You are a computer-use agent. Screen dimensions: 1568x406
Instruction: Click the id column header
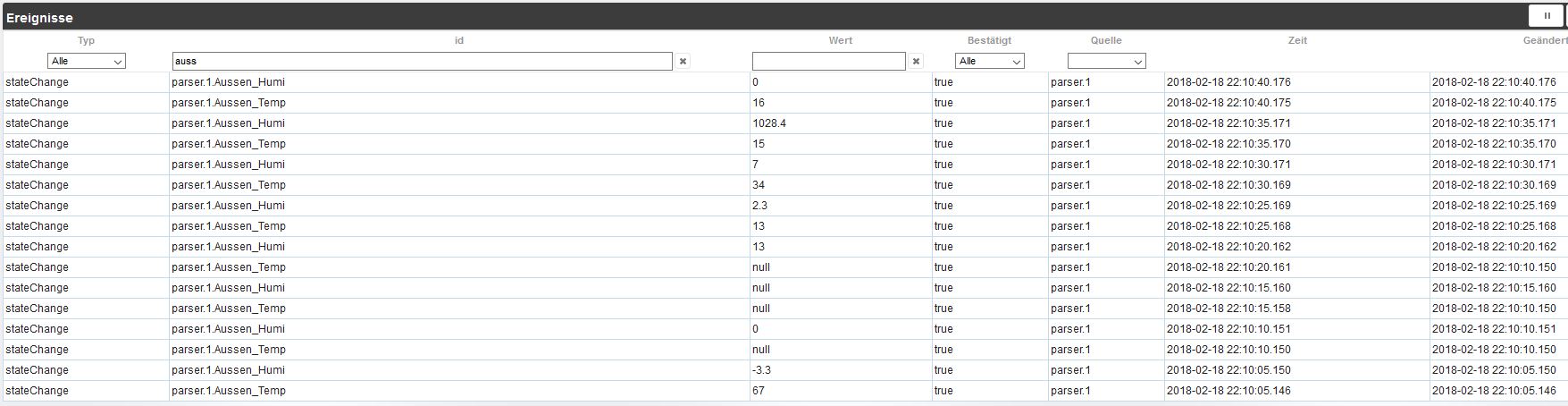click(459, 40)
